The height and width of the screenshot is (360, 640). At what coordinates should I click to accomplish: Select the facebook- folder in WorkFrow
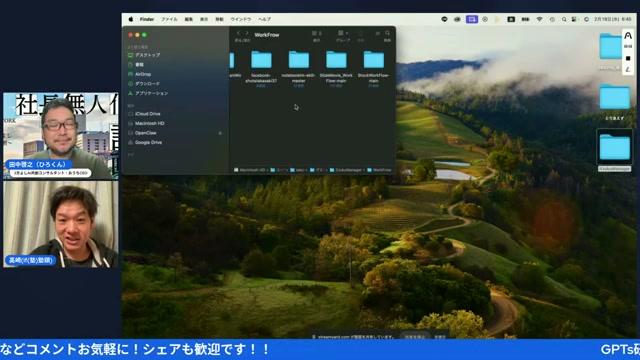(261, 68)
